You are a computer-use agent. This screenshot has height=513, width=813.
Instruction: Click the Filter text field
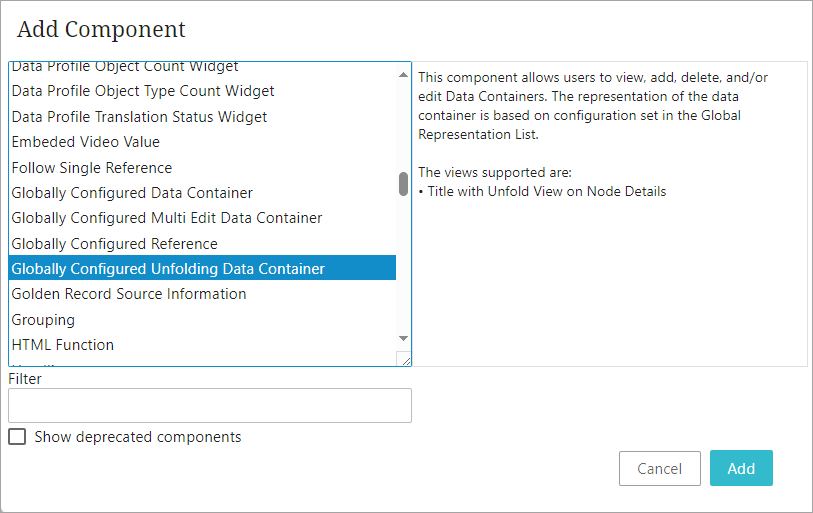click(x=210, y=405)
